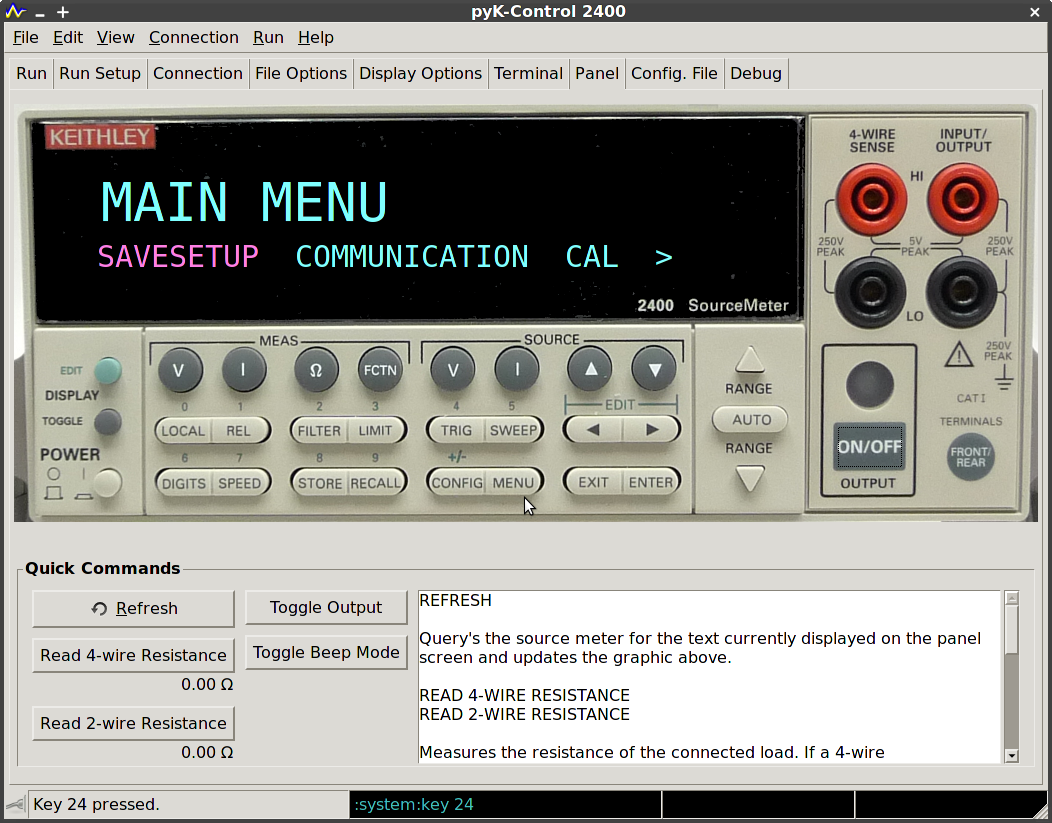Switch to the Run Setup tab
The image size is (1052, 823).
tap(100, 73)
